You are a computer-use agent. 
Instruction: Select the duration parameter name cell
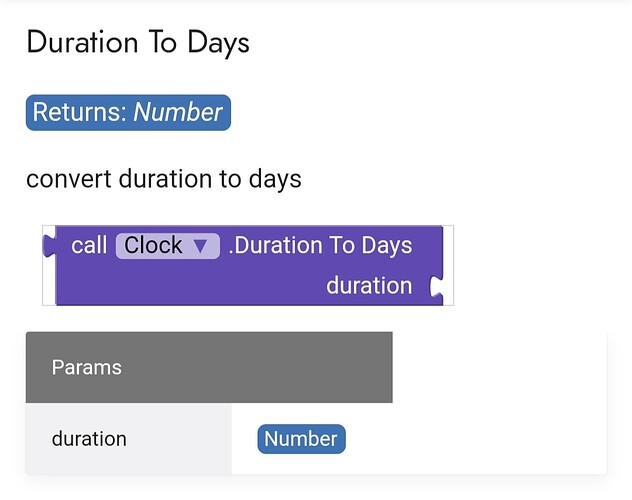(129, 439)
